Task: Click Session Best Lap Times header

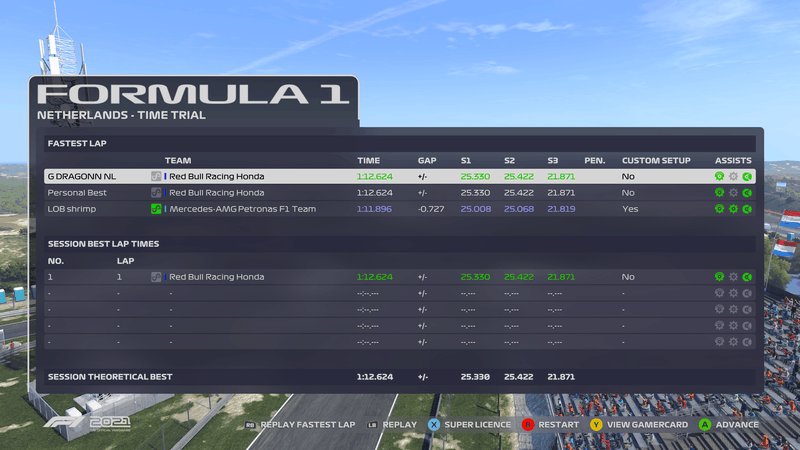Action: [103, 244]
